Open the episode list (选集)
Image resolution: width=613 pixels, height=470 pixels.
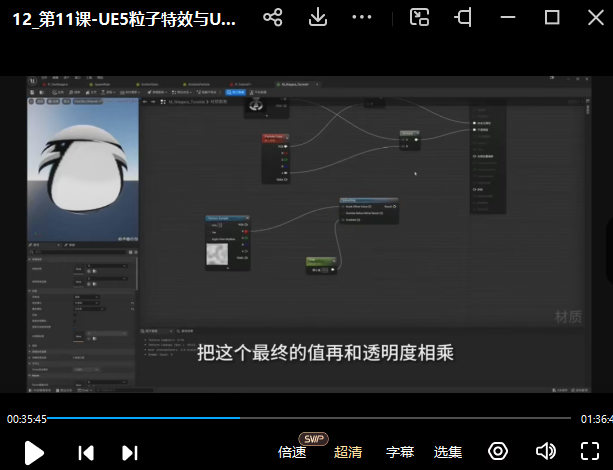point(448,452)
